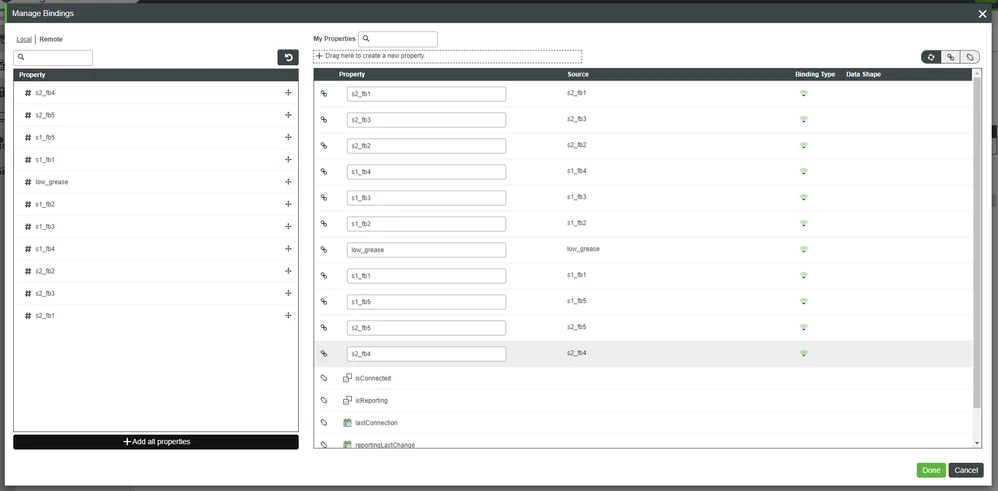Click the Cancel button

pyautogui.click(x=966, y=470)
